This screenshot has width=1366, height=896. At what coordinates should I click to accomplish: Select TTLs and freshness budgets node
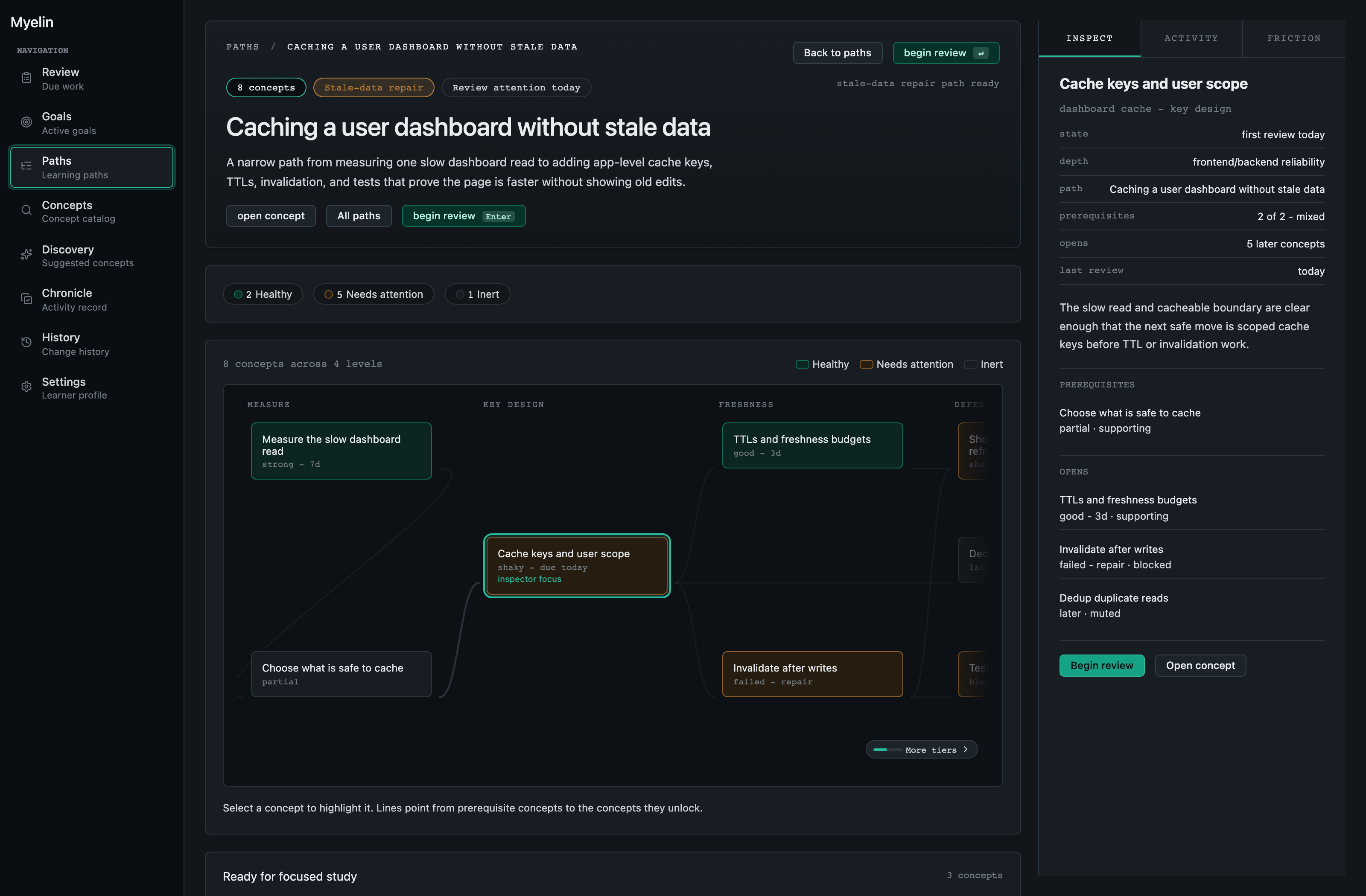[x=813, y=445]
